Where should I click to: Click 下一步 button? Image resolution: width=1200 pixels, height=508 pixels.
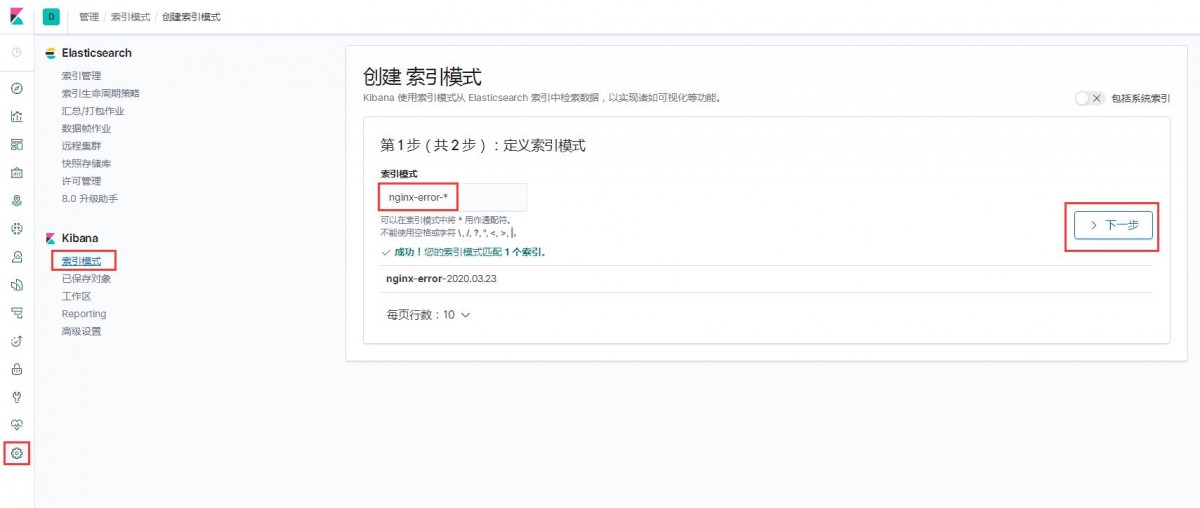click(1113, 225)
